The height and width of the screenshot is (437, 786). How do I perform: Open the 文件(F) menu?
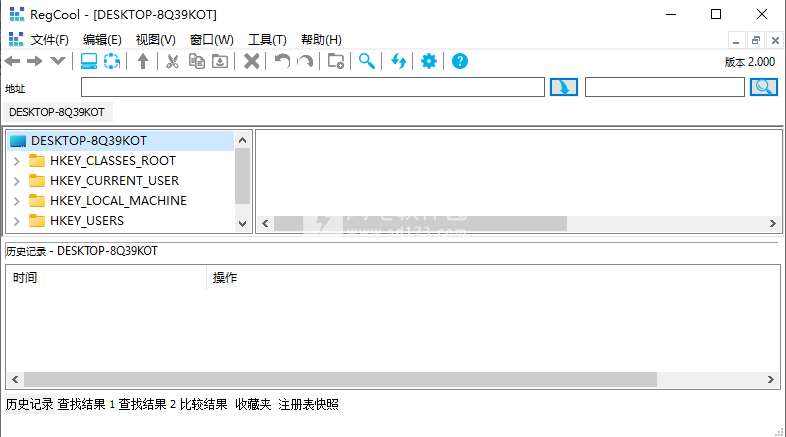49,40
